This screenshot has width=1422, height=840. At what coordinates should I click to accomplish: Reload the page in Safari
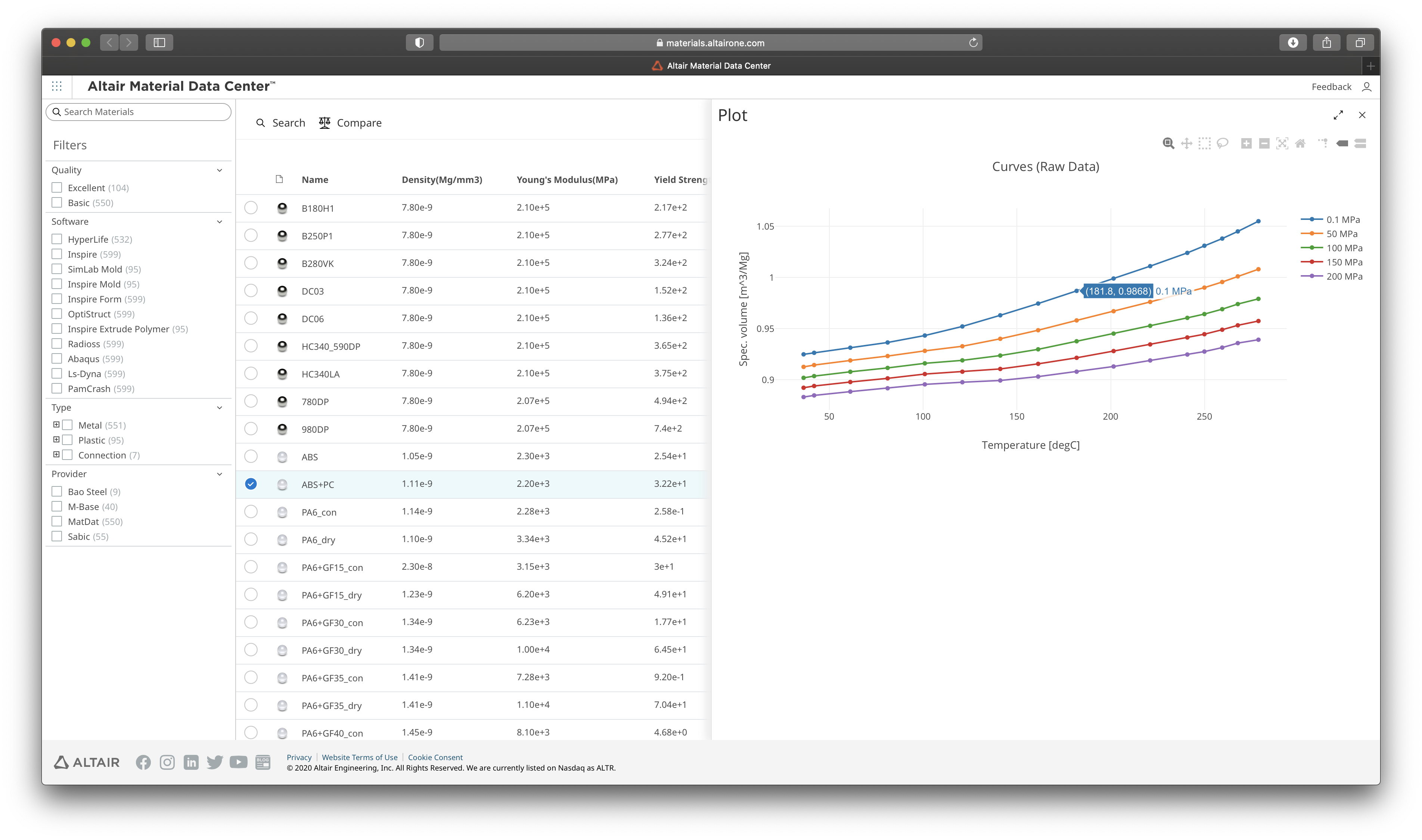coord(973,43)
